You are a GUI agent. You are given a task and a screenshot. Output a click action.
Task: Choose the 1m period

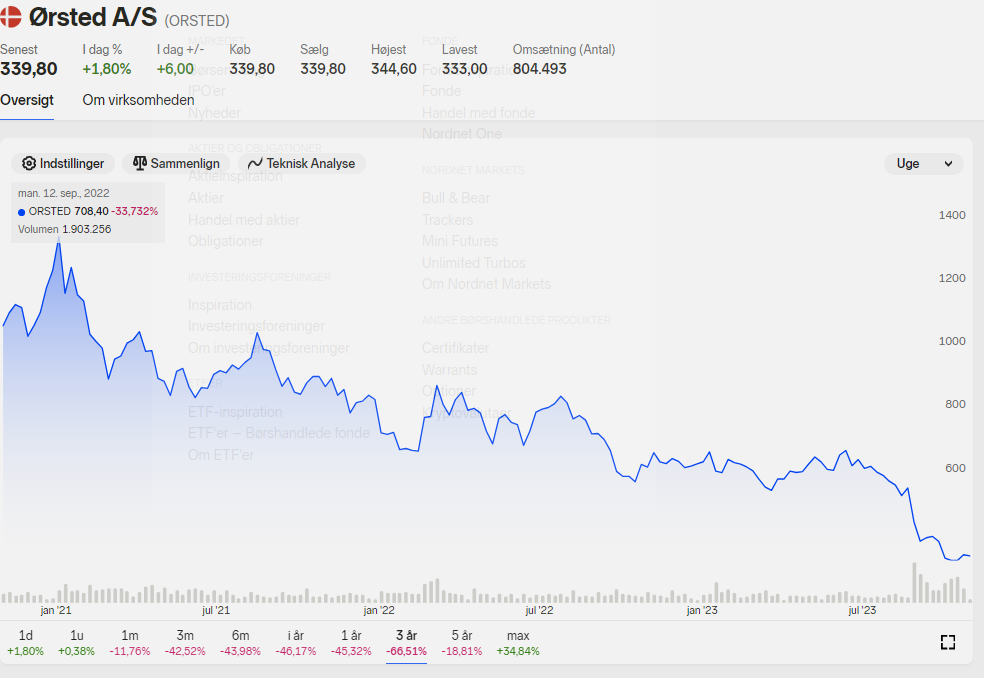[x=130, y=643]
